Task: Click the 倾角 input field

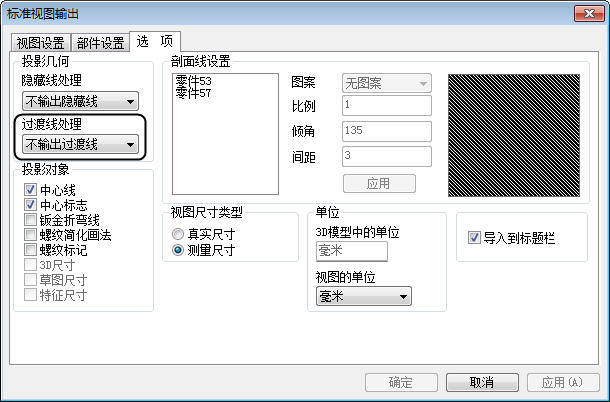Action: (x=387, y=131)
